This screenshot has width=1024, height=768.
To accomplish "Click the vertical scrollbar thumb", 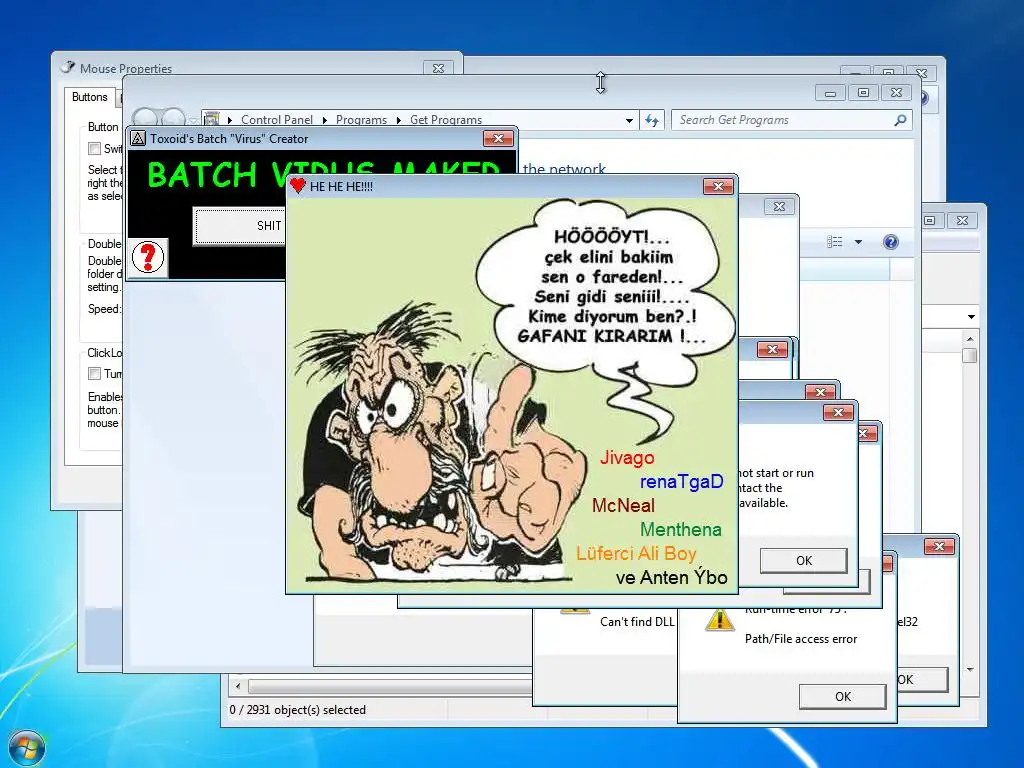I will click(970, 356).
